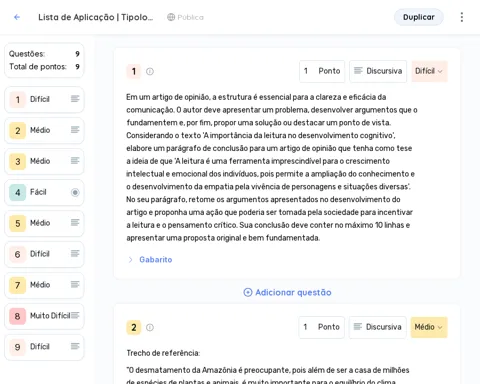
Task: Click the discursive lines icon in Muito Difícil item 8
Action: tap(75, 315)
